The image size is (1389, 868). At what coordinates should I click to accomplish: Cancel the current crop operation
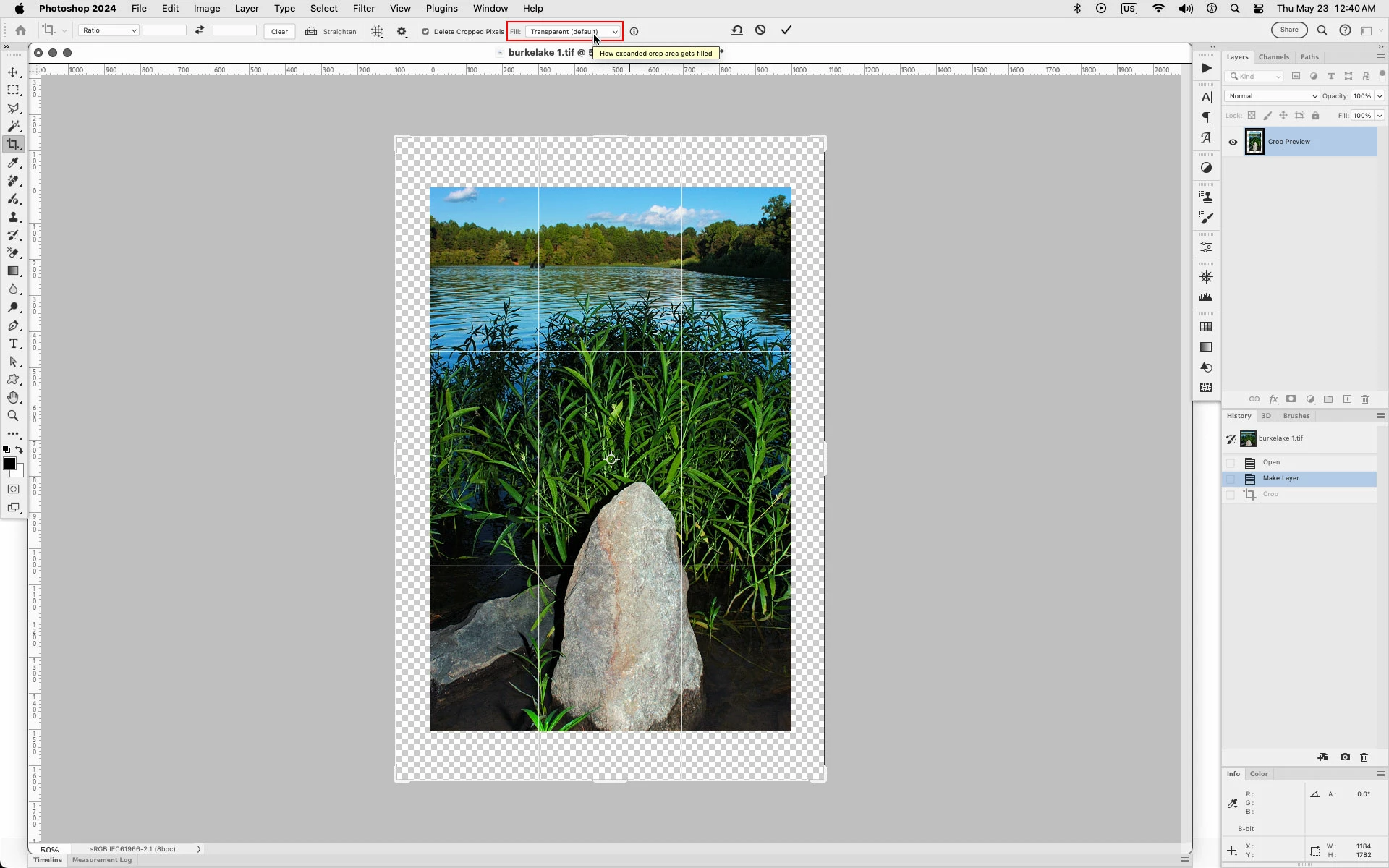(x=760, y=30)
